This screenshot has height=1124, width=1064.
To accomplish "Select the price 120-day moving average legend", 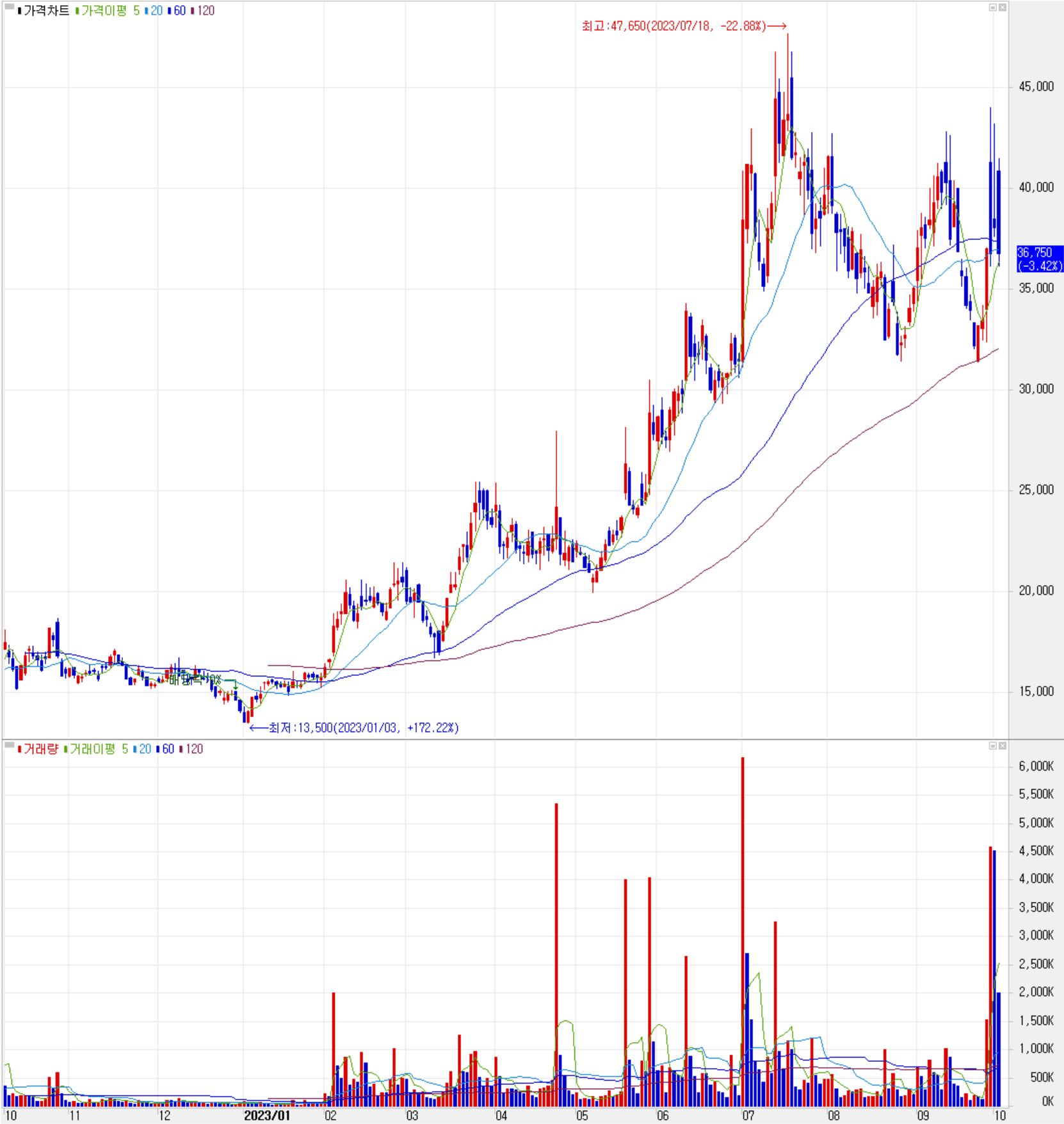I will point(206,11).
